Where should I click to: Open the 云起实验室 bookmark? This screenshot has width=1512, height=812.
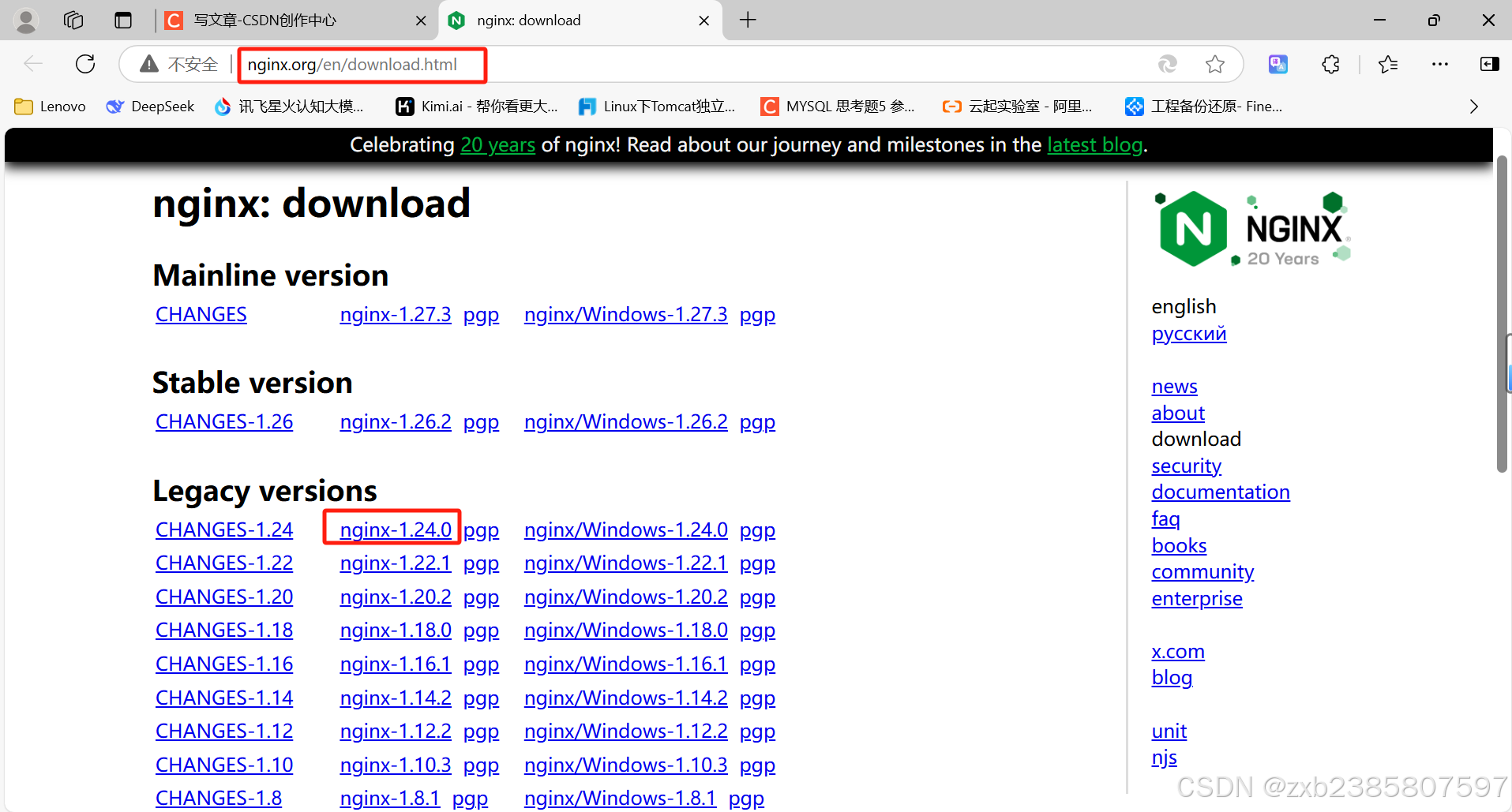coord(1018,107)
